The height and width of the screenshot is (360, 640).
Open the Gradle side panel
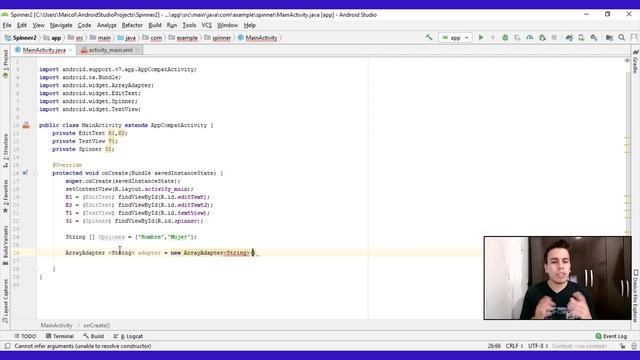pyautogui.click(x=635, y=61)
